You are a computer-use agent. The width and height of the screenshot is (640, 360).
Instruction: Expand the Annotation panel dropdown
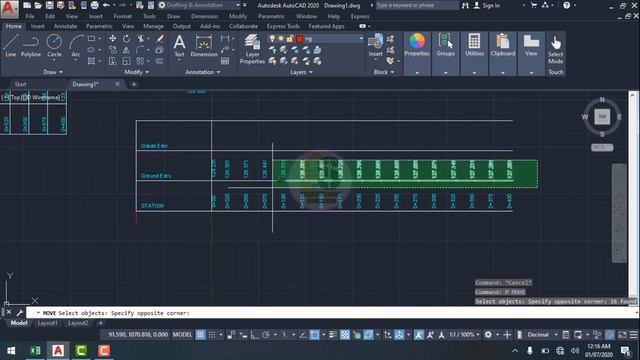click(x=202, y=72)
